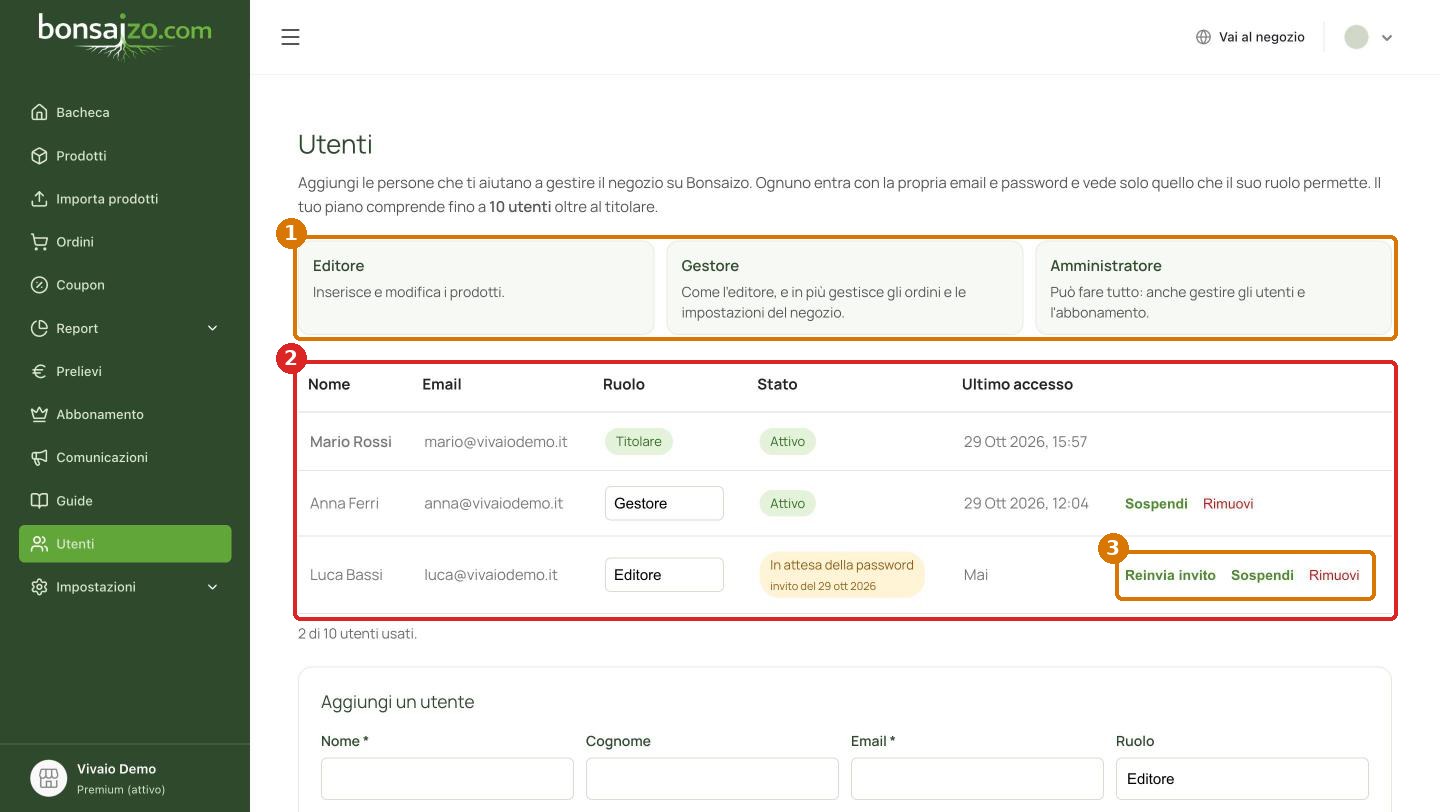
Task: Click the Abbonamento crown icon
Action: pos(39,414)
